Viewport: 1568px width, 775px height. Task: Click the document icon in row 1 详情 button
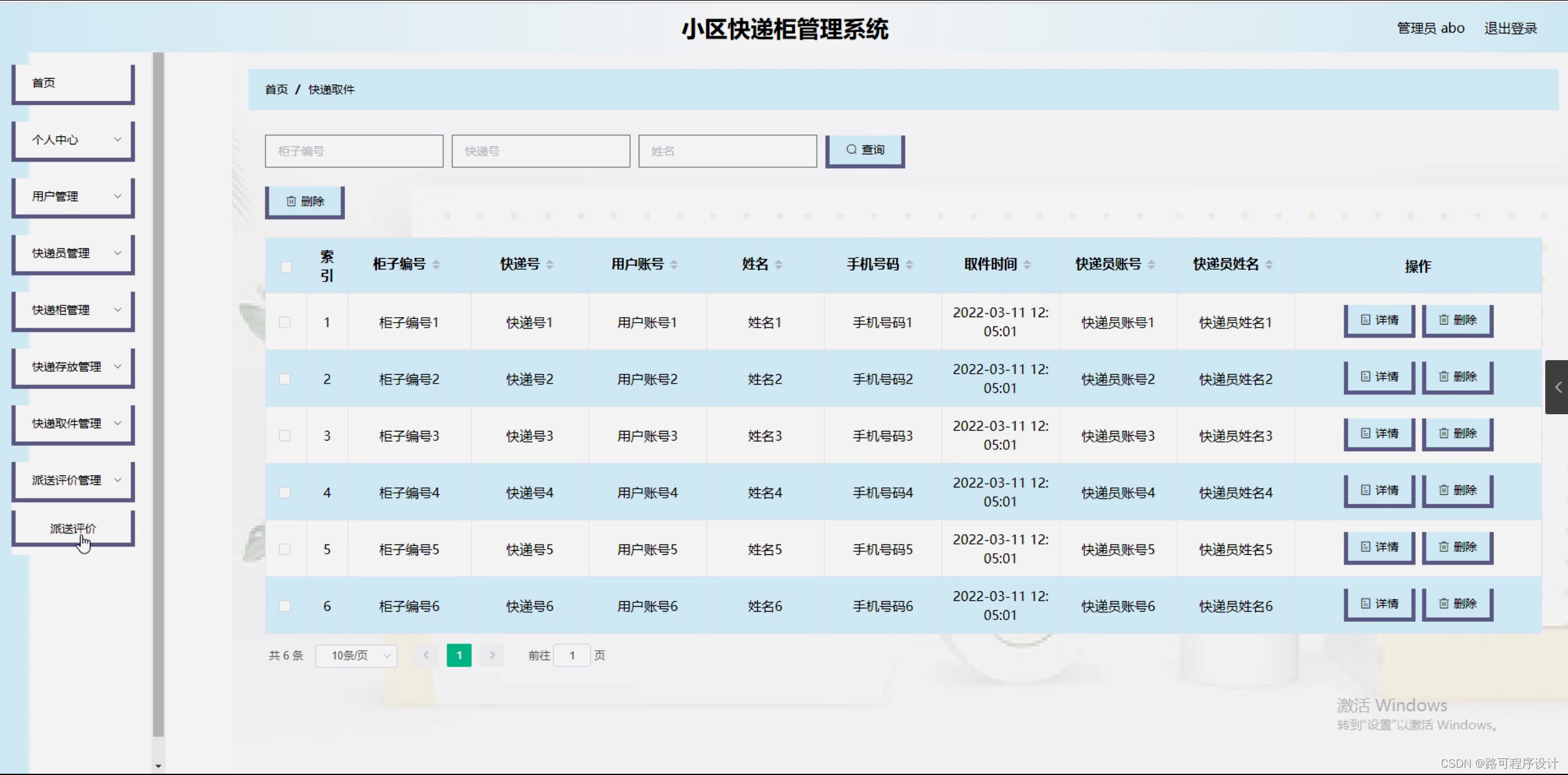point(1365,319)
